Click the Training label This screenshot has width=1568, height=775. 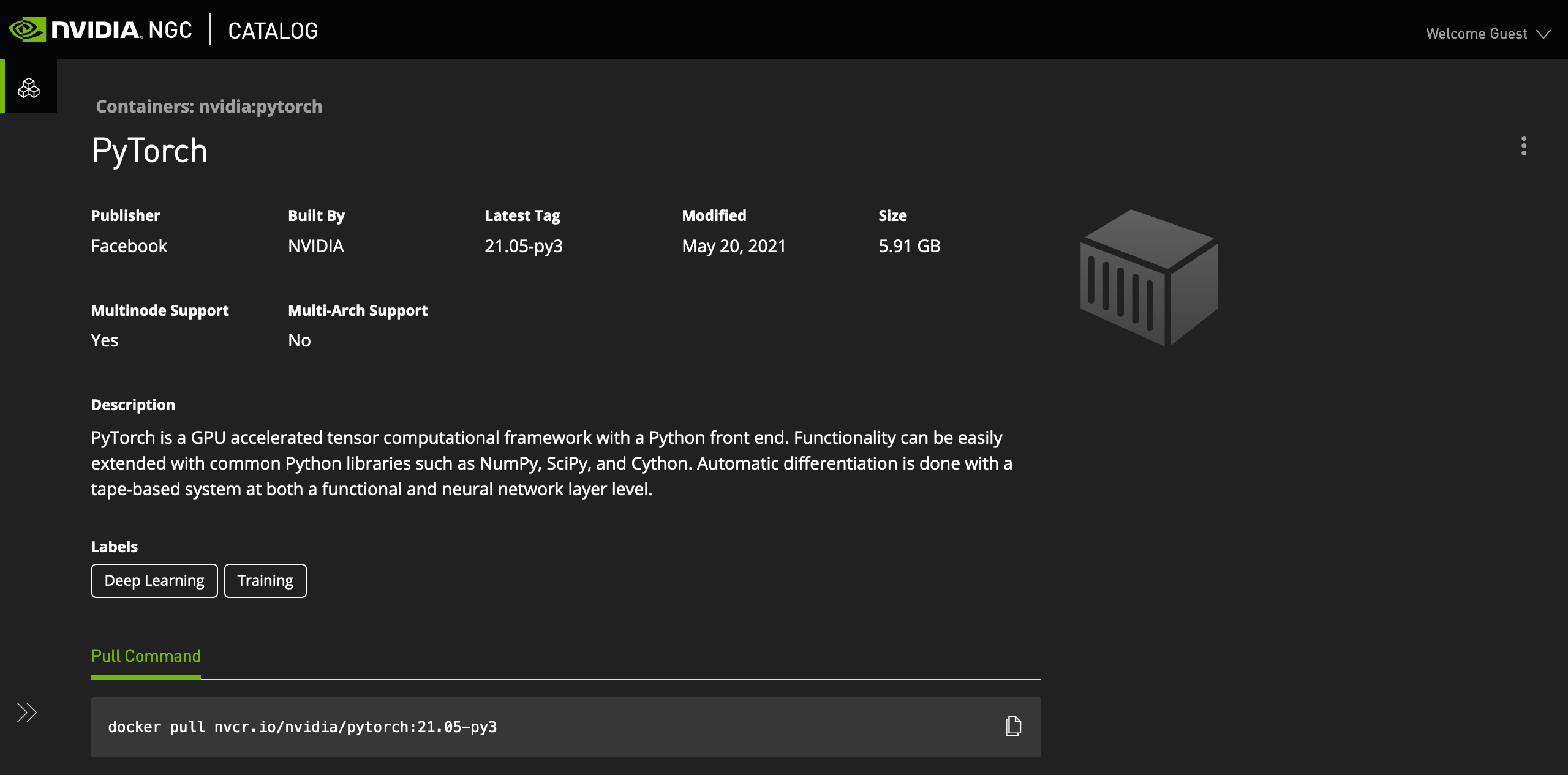click(265, 580)
